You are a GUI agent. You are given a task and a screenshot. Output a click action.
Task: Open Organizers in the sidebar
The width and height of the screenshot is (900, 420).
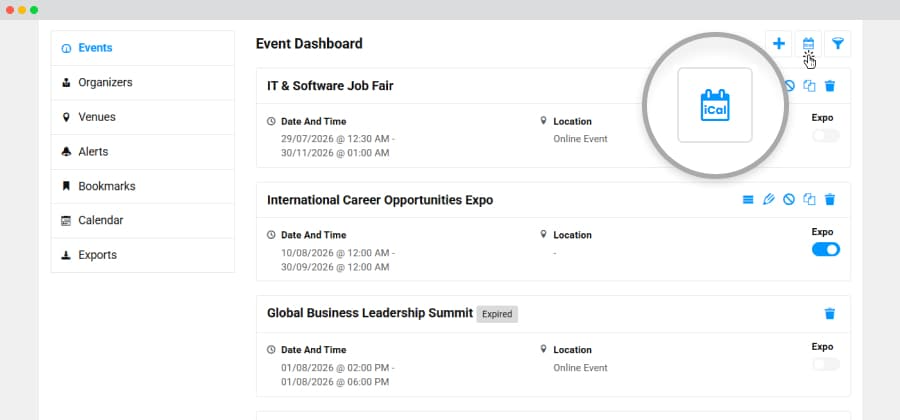[x=142, y=83]
